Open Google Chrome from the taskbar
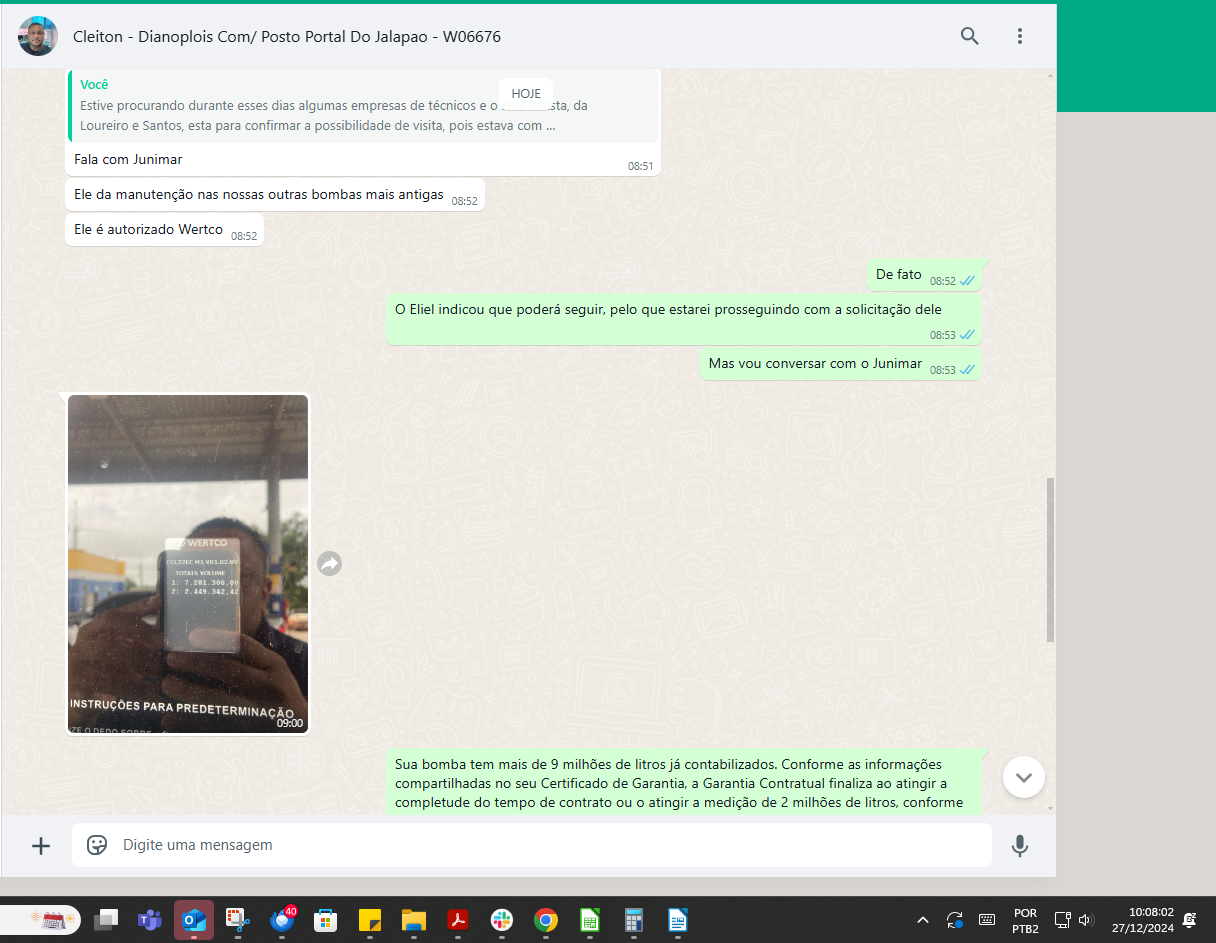The height and width of the screenshot is (943, 1216). [545, 920]
